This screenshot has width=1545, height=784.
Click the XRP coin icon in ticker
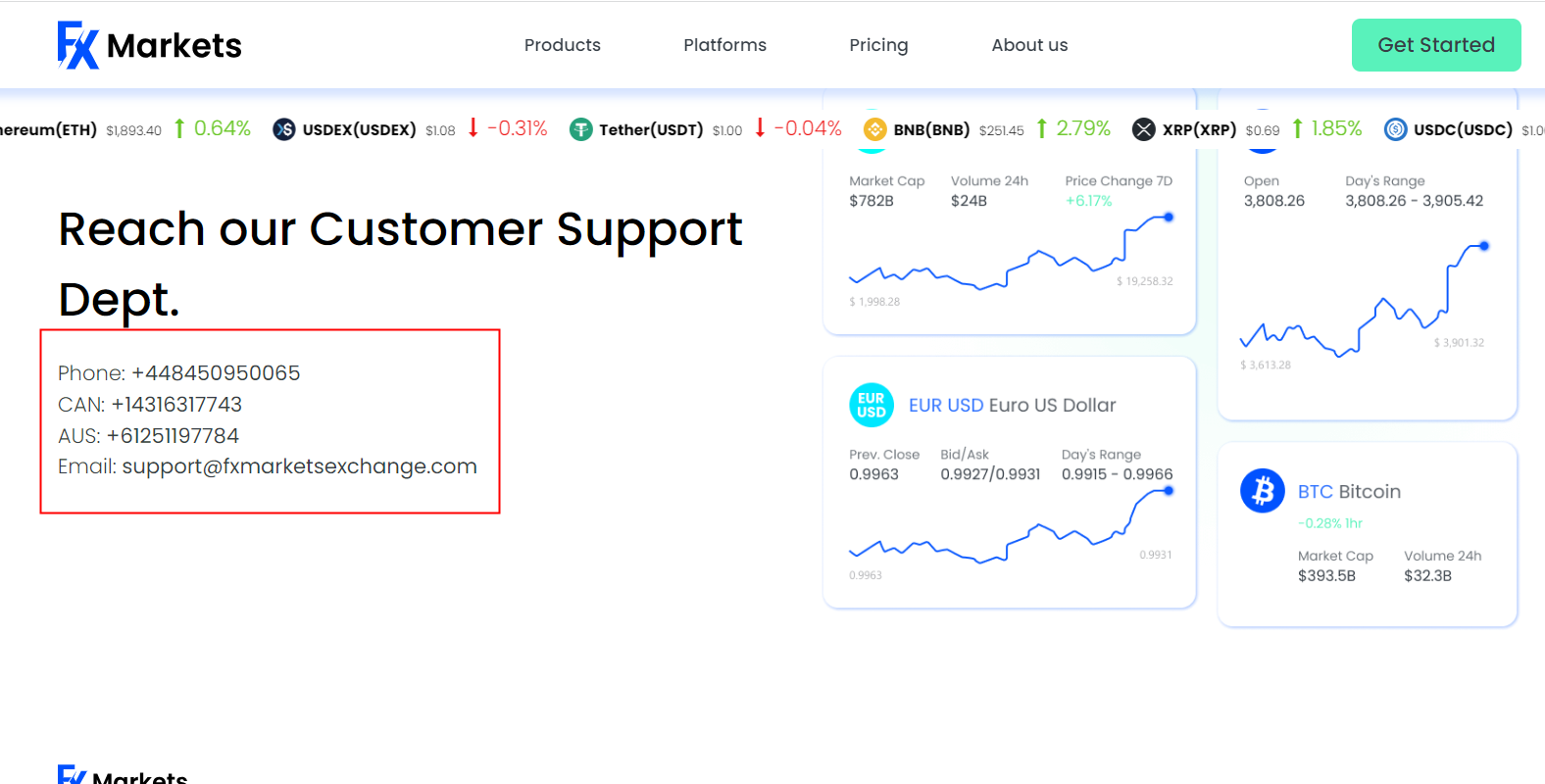pos(1143,129)
